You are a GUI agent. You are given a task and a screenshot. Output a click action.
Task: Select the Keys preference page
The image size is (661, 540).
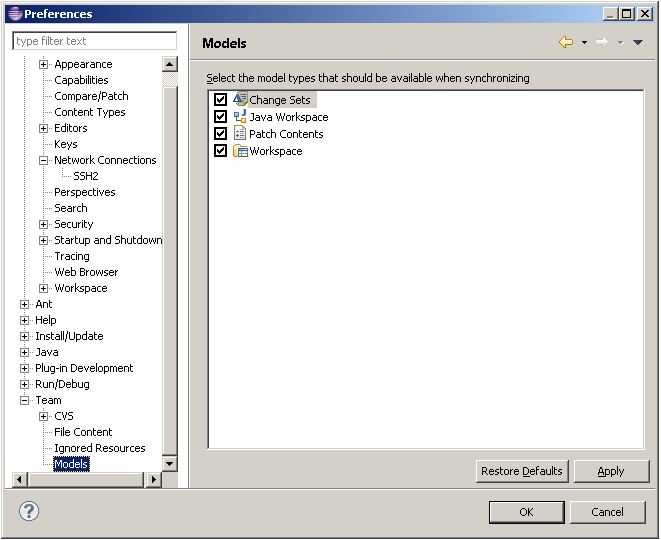click(66, 144)
